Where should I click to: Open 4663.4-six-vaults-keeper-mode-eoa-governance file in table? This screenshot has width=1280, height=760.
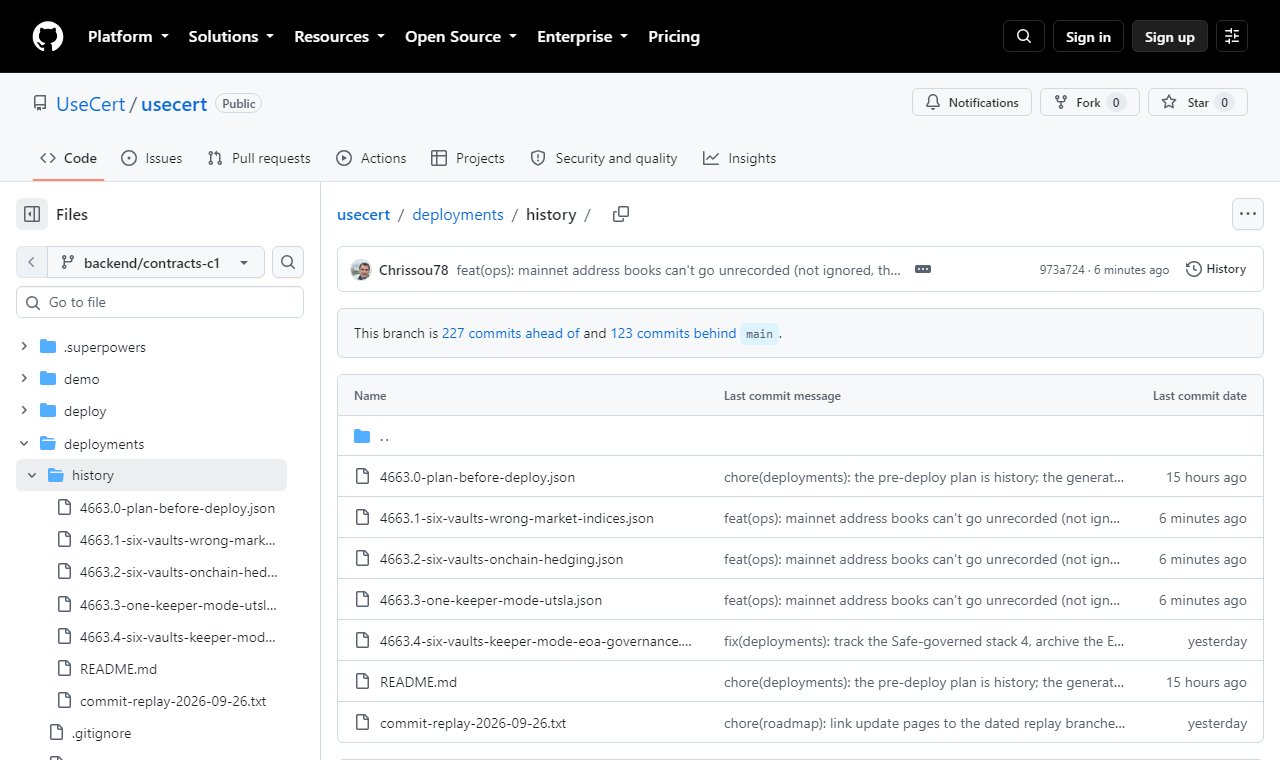(536, 641)
